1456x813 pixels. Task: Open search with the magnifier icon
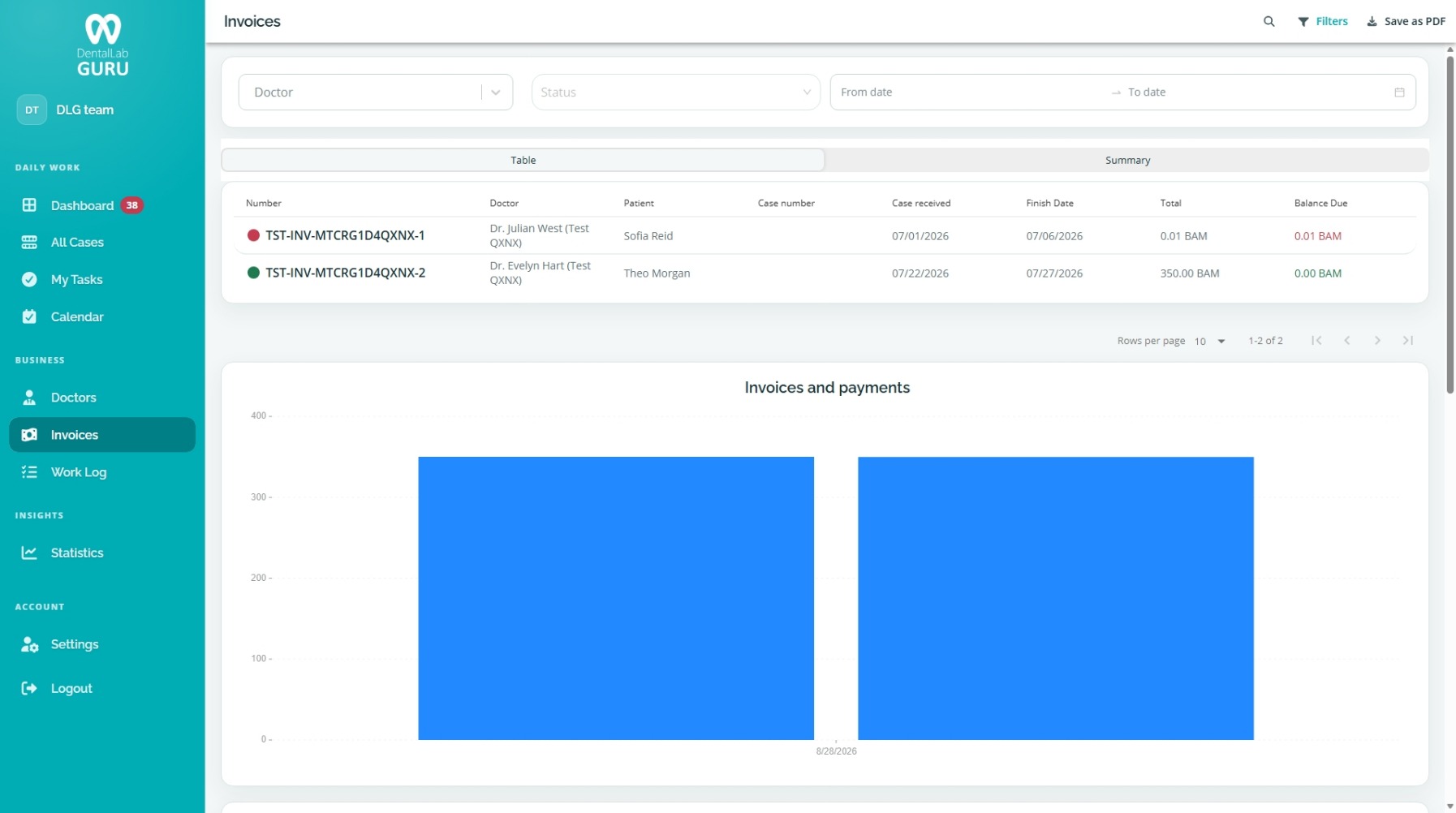point(1269,21)
